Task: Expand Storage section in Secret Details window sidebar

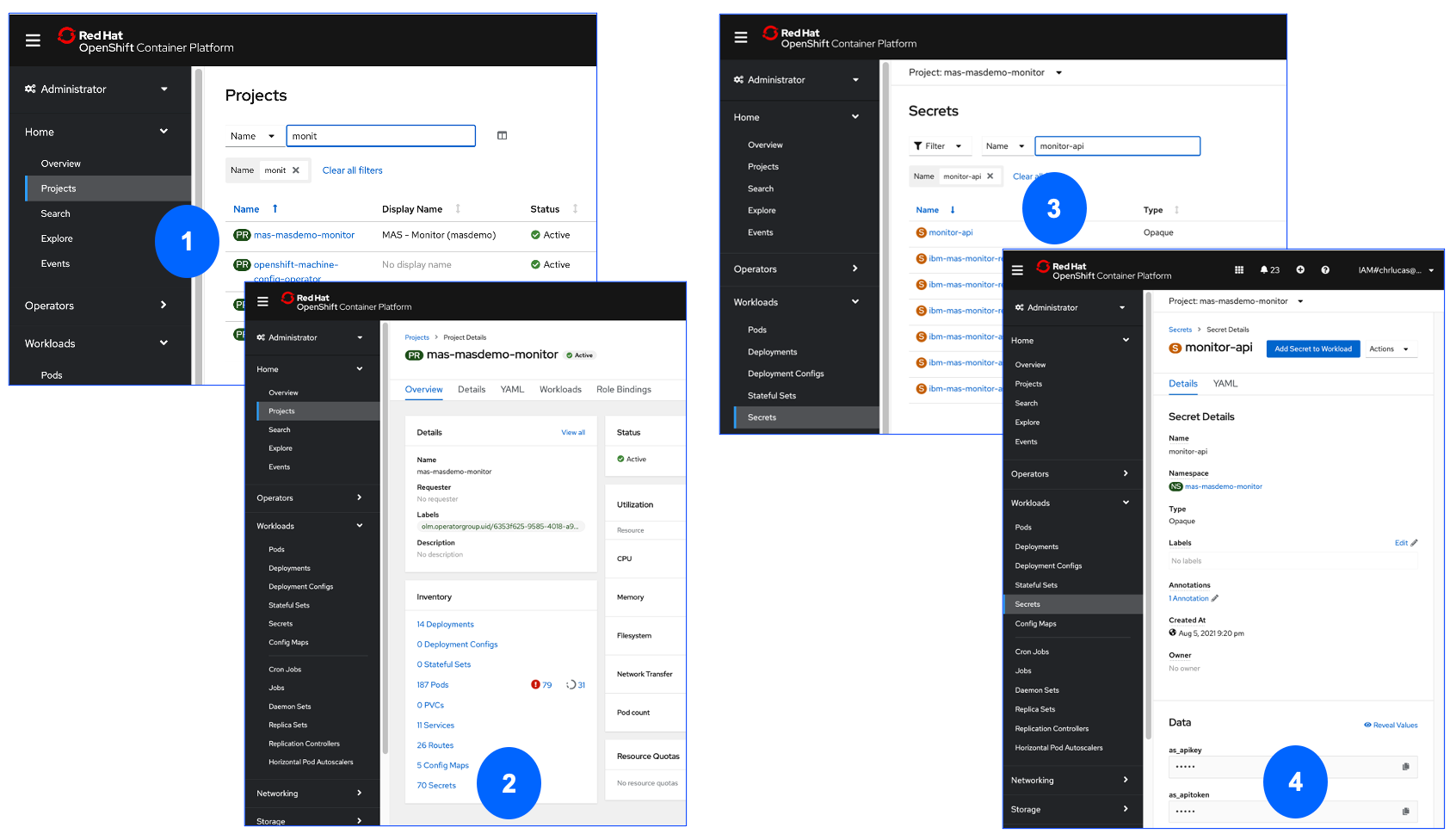Action: (x=1070, y=810)
